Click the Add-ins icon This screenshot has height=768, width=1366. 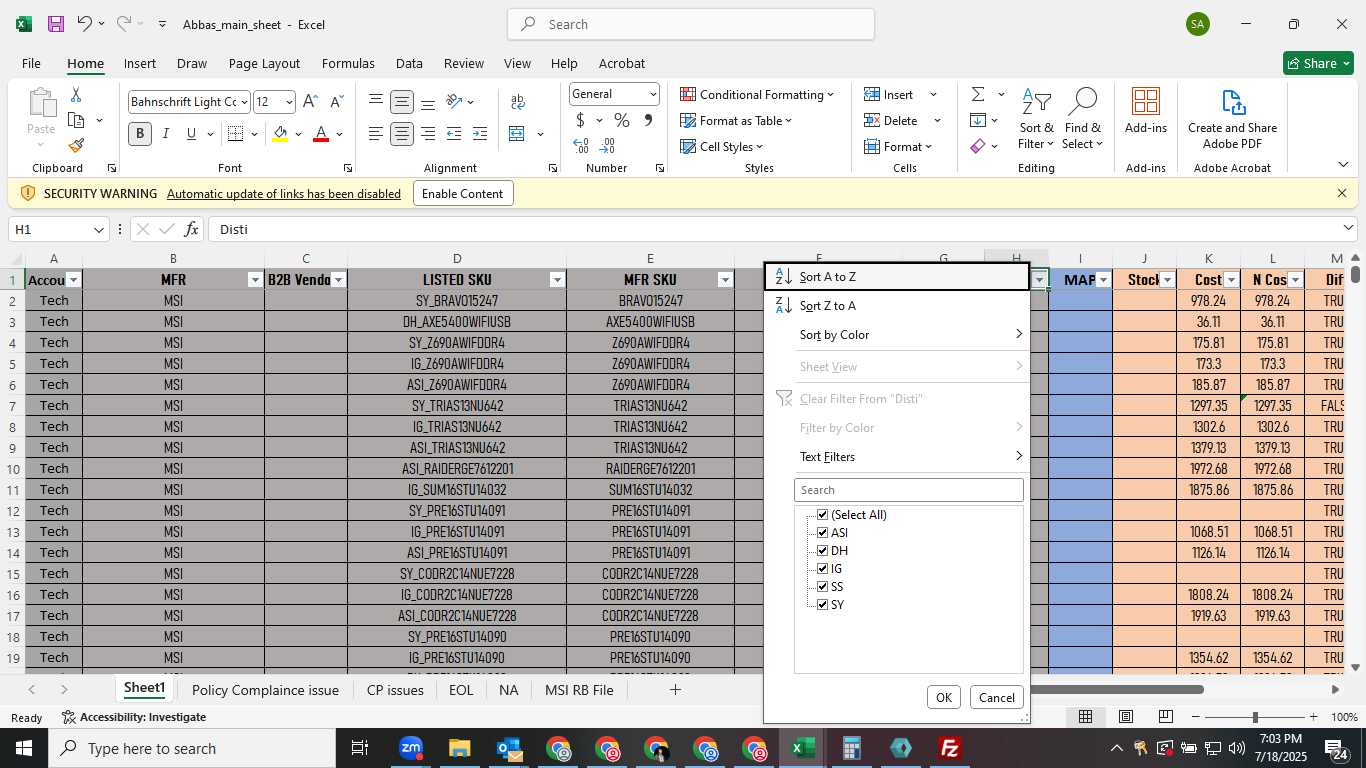click(x=1146, y=111)
